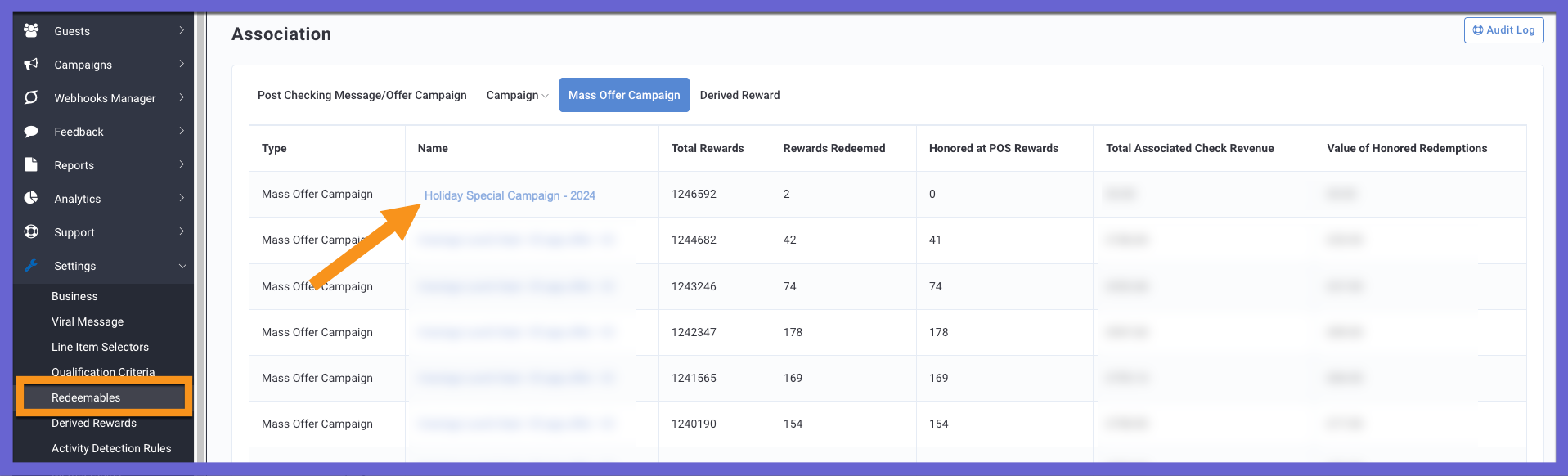Expand the Analytics menu chevron
The width and height of the screenshot is (1568, 476).
pos(182,198)
